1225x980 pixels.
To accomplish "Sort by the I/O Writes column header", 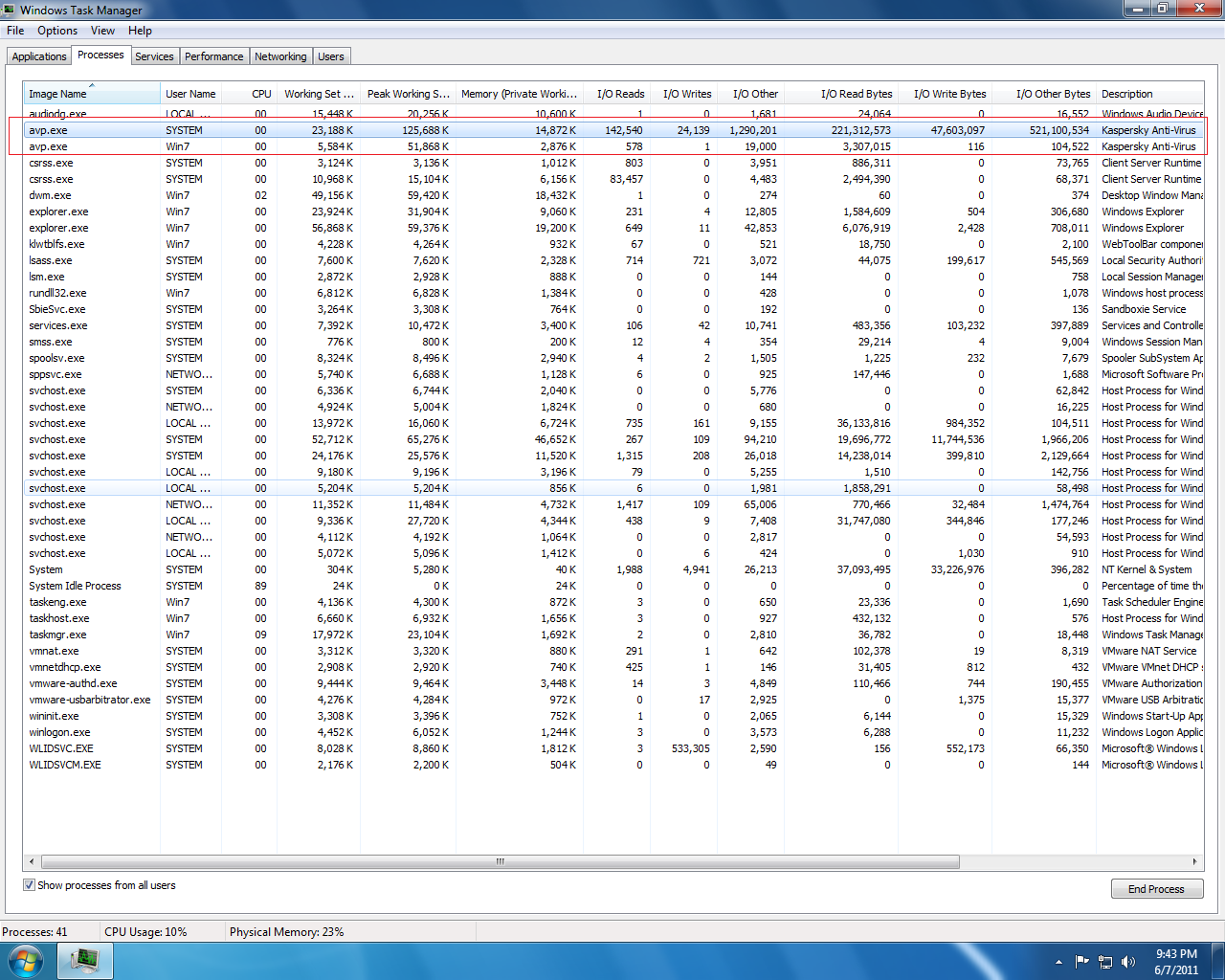I will pos(683,94).
